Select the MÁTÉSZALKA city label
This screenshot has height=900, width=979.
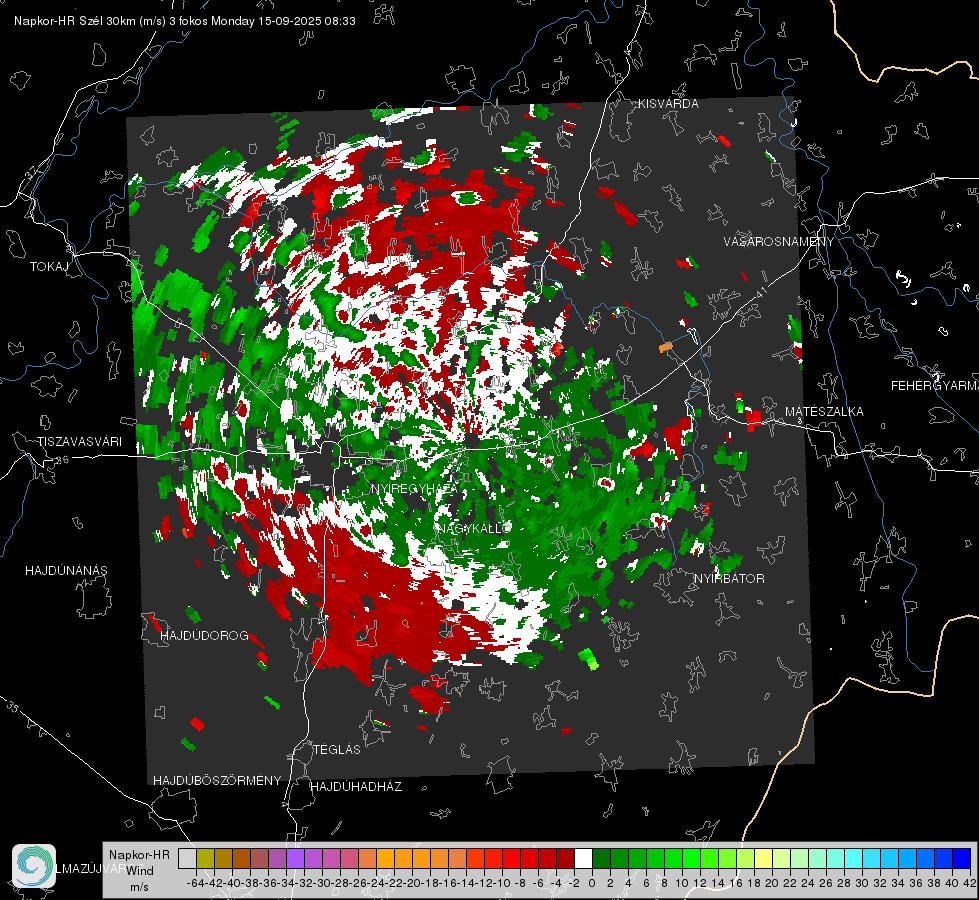pos(824,412)
